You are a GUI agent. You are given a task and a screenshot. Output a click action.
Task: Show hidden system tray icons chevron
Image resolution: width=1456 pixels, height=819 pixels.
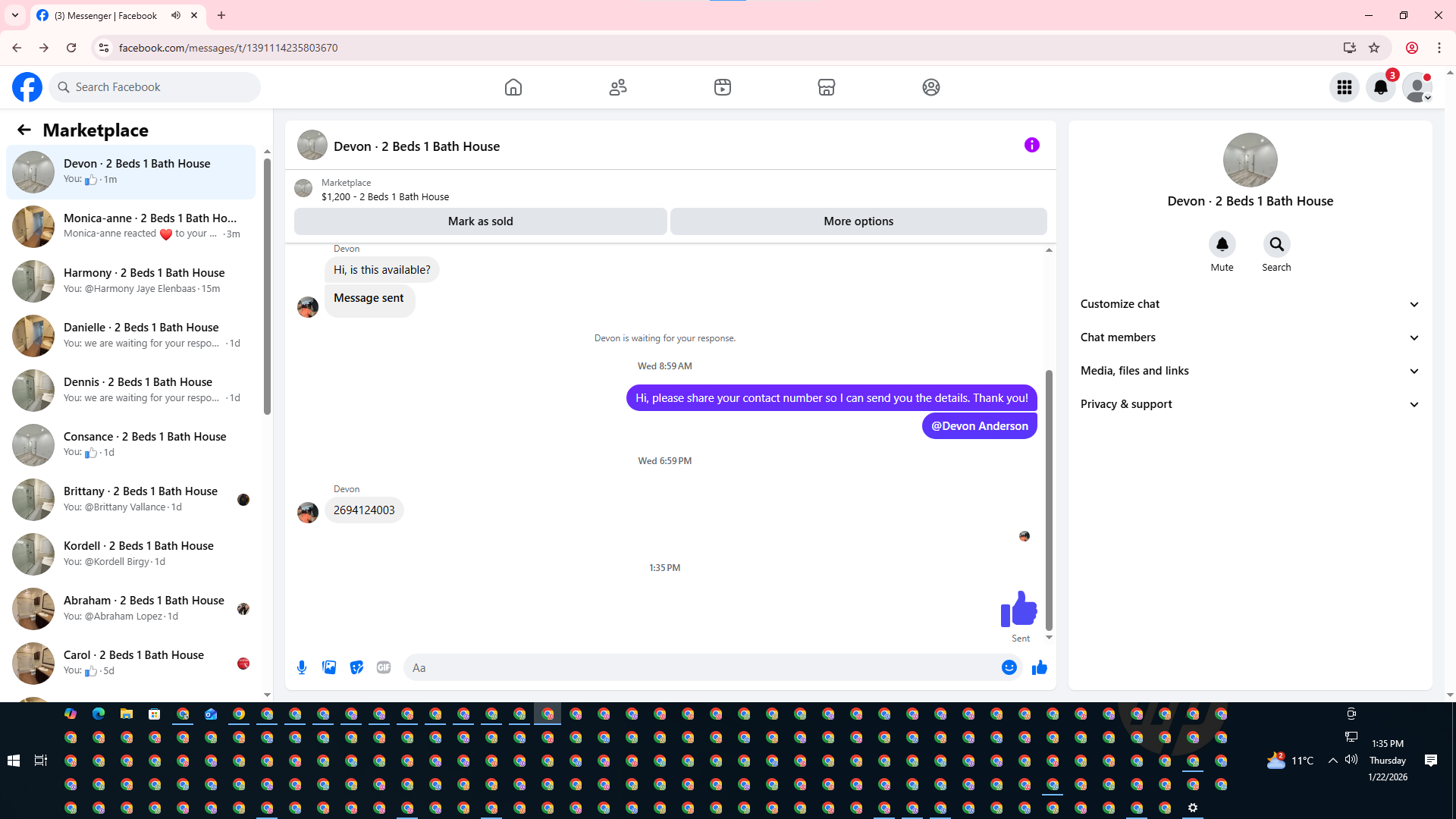click(x=1332, y=761)
